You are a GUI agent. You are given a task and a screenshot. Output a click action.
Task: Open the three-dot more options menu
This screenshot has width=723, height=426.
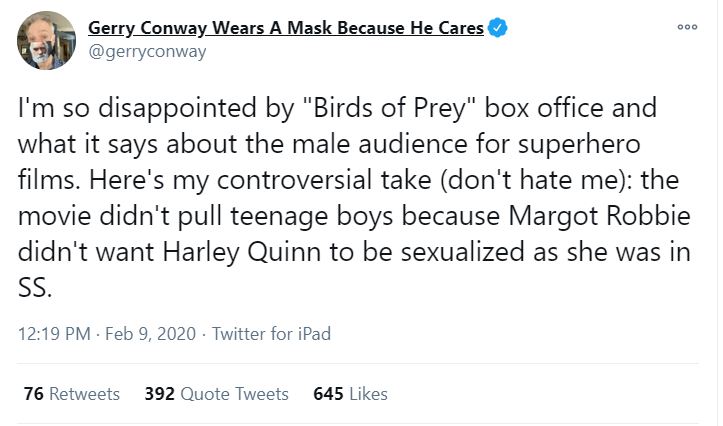687,29
